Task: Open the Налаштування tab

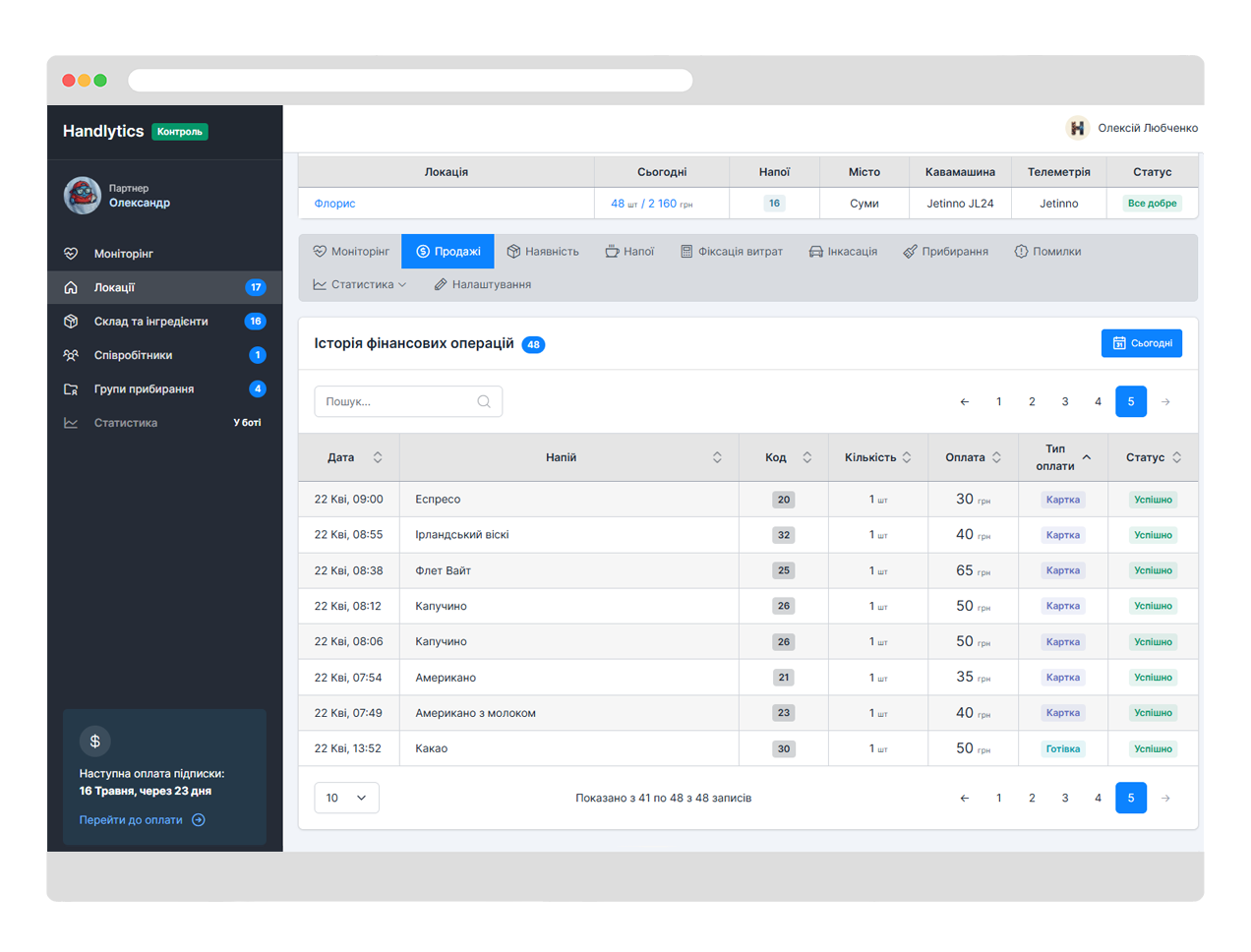Action: tap(482, 284)
